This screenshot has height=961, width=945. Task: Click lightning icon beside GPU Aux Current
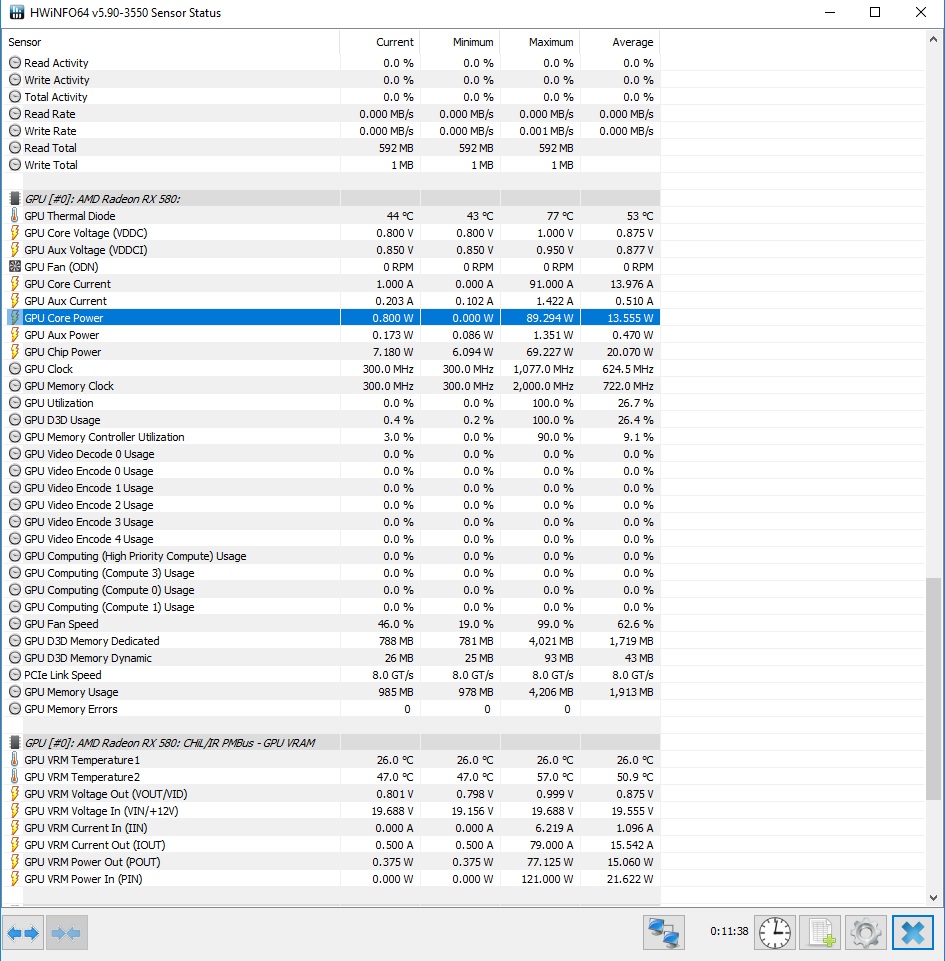click(x=15, y=301)
